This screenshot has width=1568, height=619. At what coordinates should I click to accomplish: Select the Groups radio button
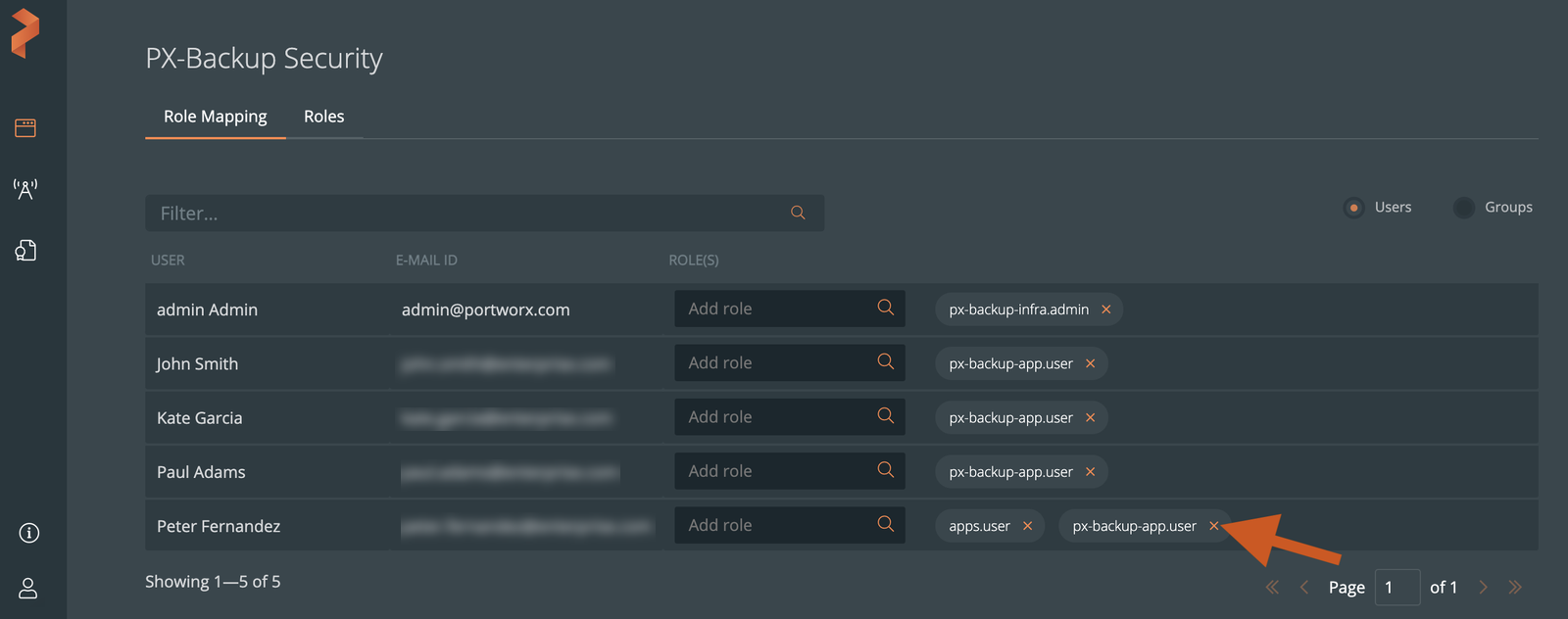click(1464, 208)
